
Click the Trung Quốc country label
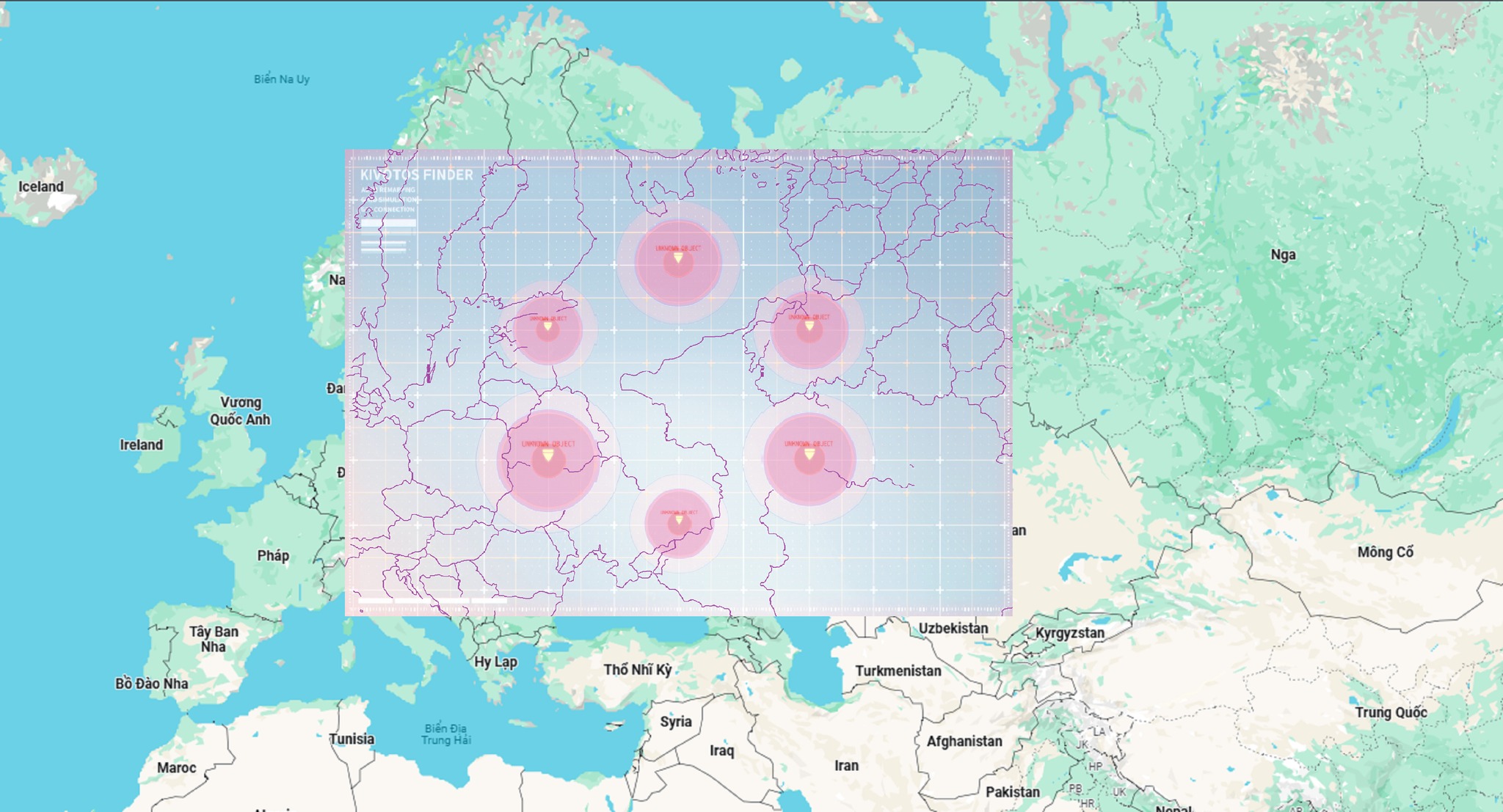click(x=1390, y=712)
